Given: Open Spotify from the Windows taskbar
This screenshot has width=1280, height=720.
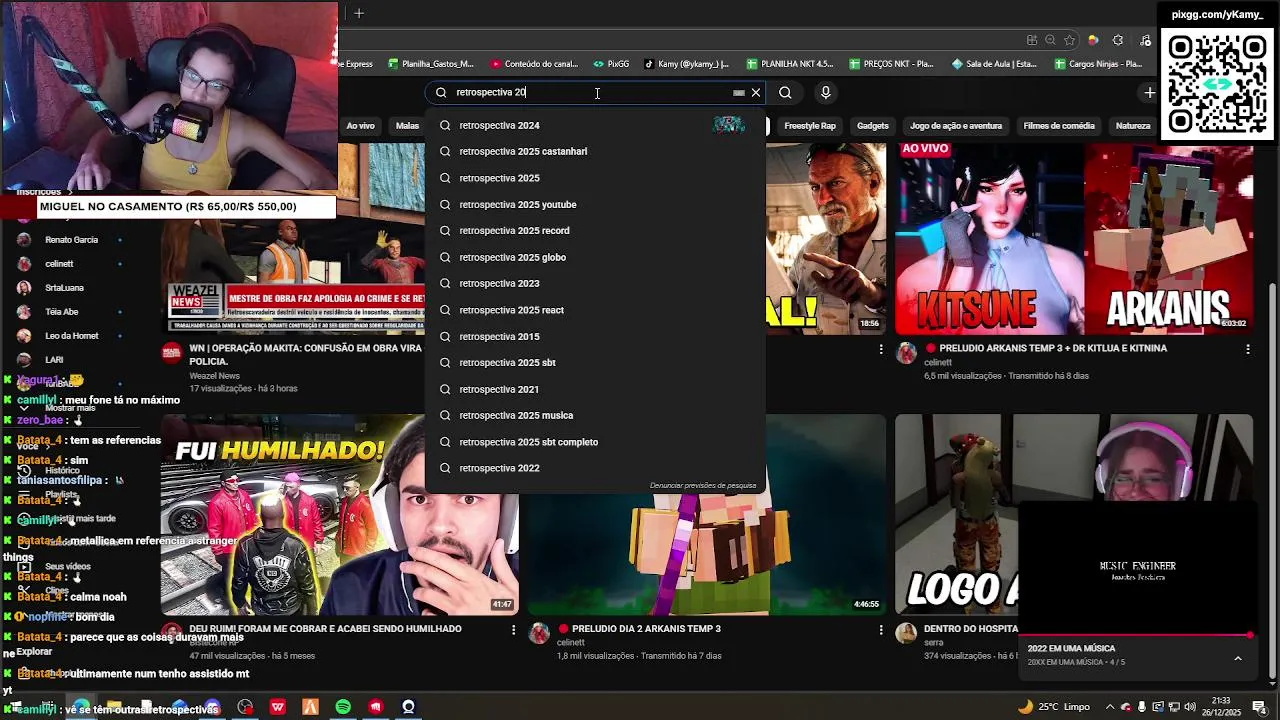Looking at the screenshot, I should click(x=343, y=707).
